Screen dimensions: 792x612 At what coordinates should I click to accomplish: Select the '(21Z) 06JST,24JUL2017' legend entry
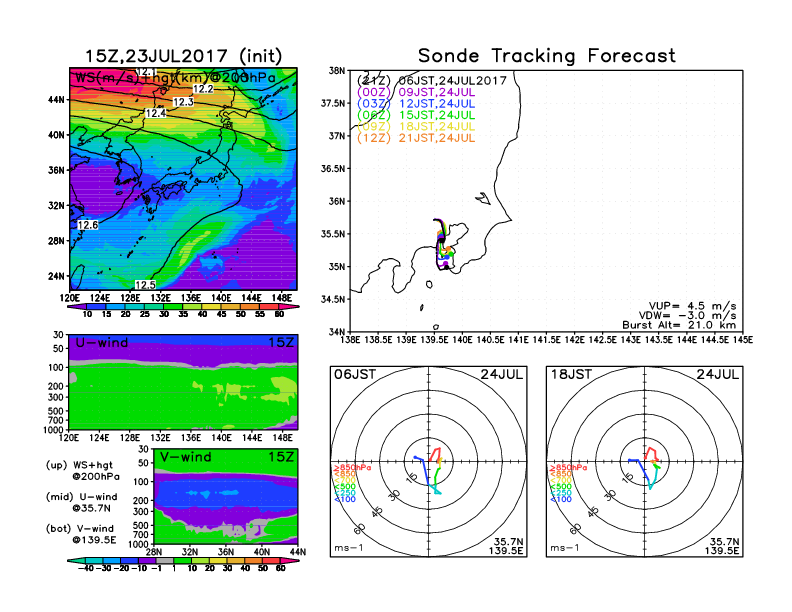pyautogui.click(x=431, y=81)
